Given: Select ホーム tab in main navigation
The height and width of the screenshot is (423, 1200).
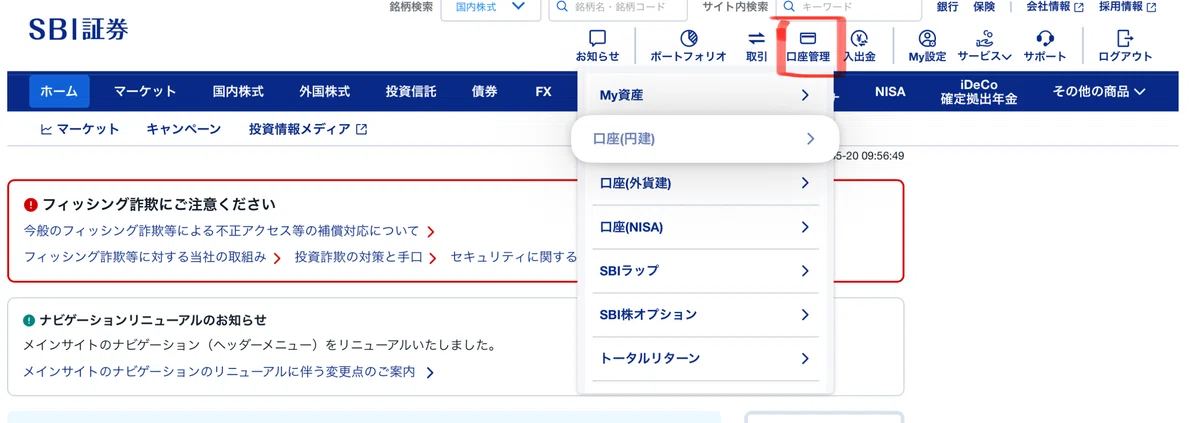Looking at the screenshot, I should coord(59,91).
